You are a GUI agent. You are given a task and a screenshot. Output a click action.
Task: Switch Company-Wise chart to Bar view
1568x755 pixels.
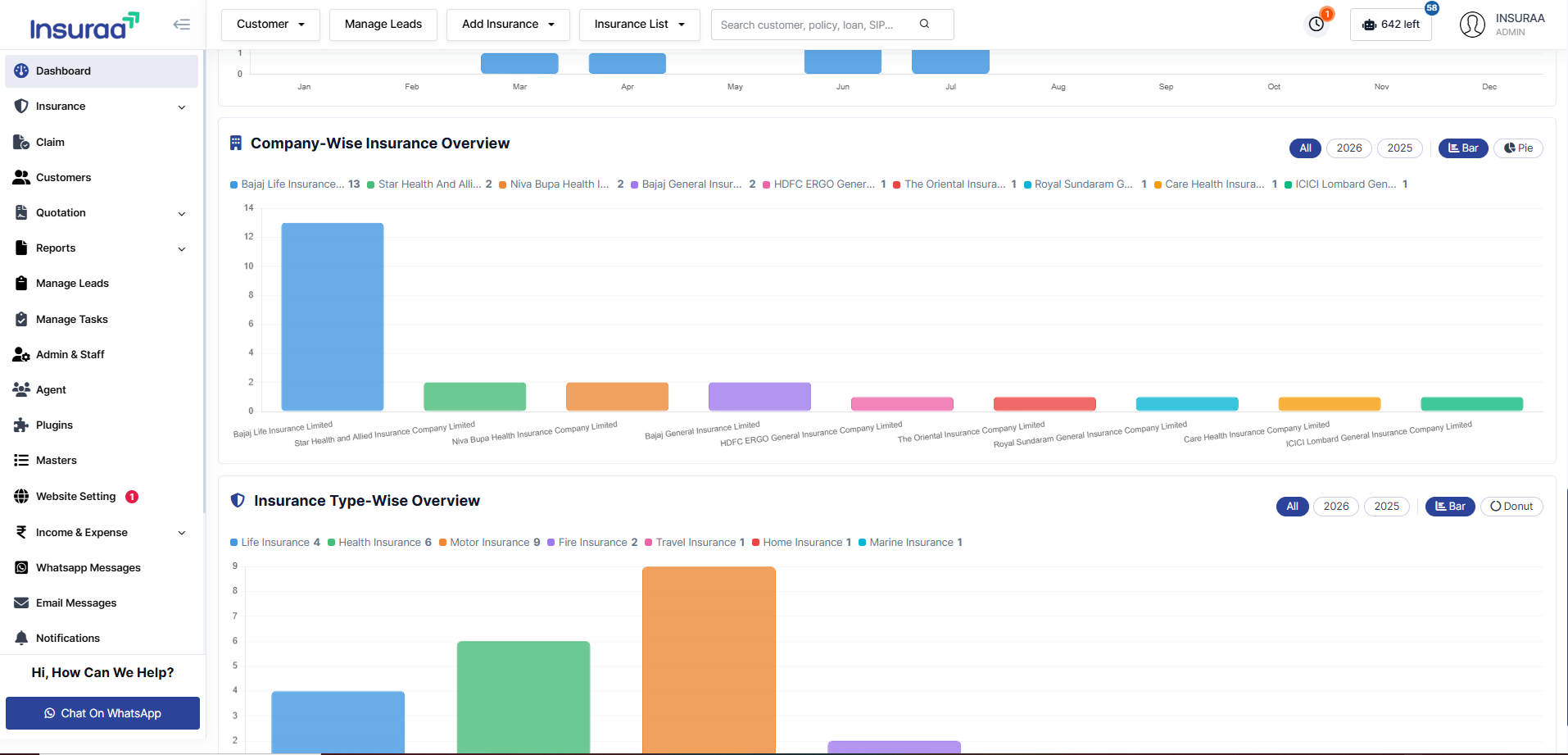pos(1463,148)
